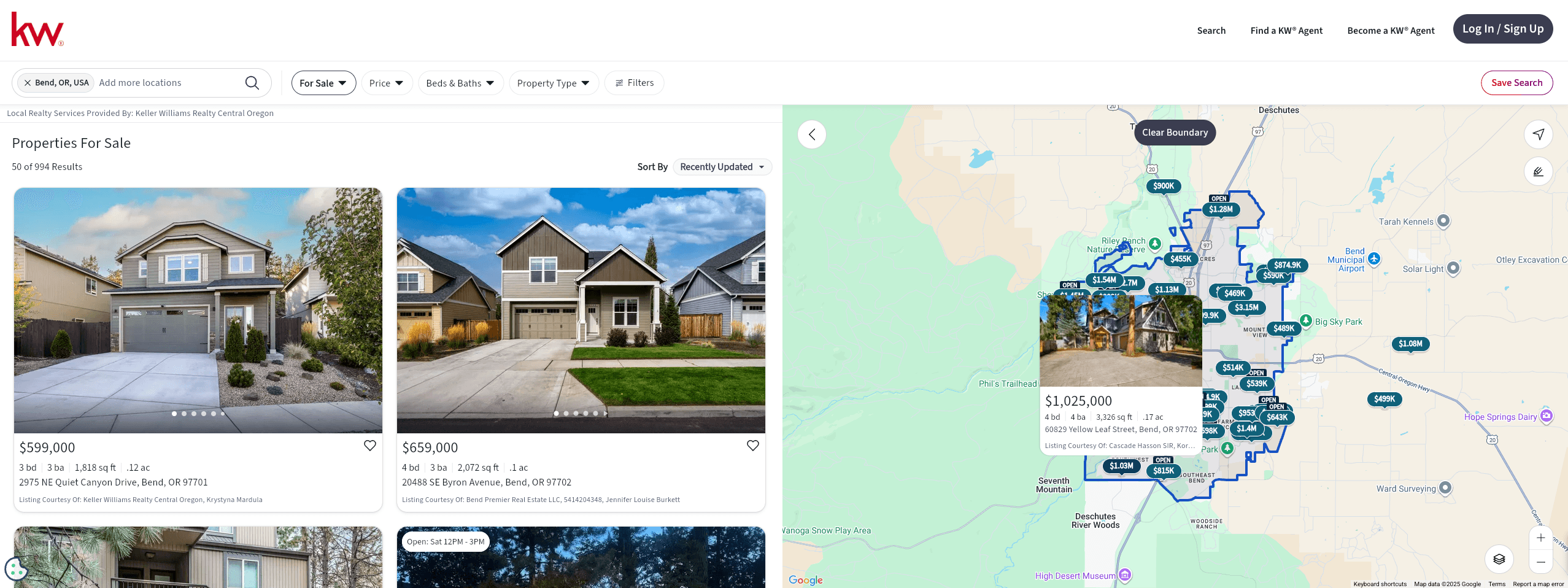Activate the draw boundary pencil icon
This screenshot has width=1568, height=588.
pos(1539,172)
